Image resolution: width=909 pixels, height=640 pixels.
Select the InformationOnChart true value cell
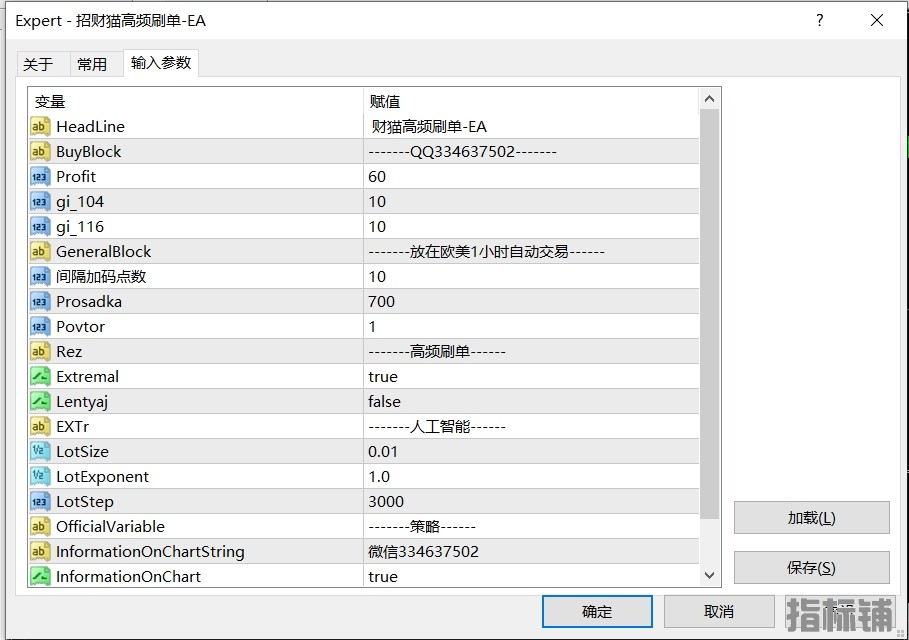(530, 576)
